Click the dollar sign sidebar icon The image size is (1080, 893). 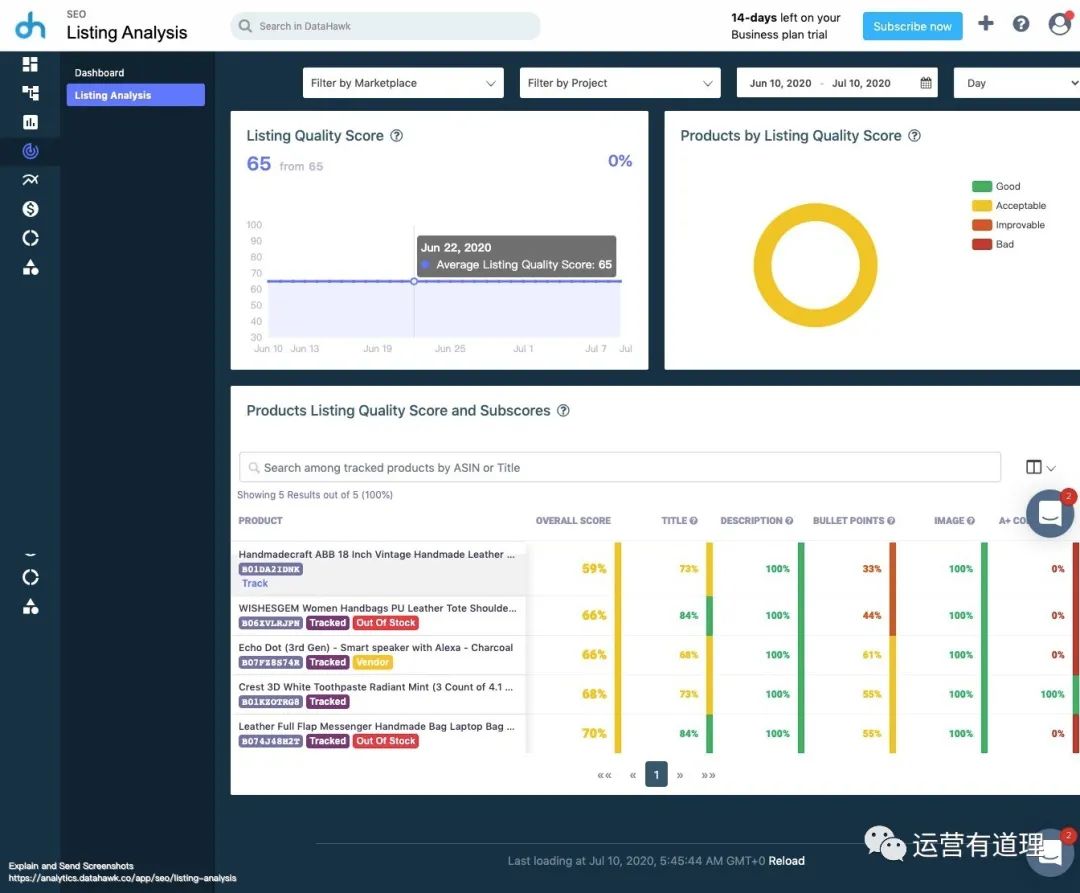pos(30,209)
